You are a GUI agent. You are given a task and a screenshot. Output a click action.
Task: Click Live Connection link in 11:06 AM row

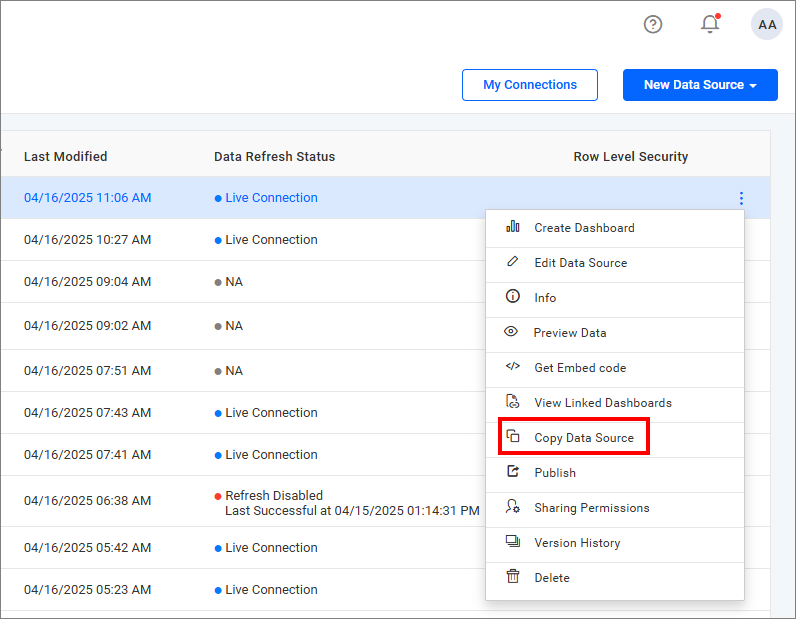click(272, 198)
